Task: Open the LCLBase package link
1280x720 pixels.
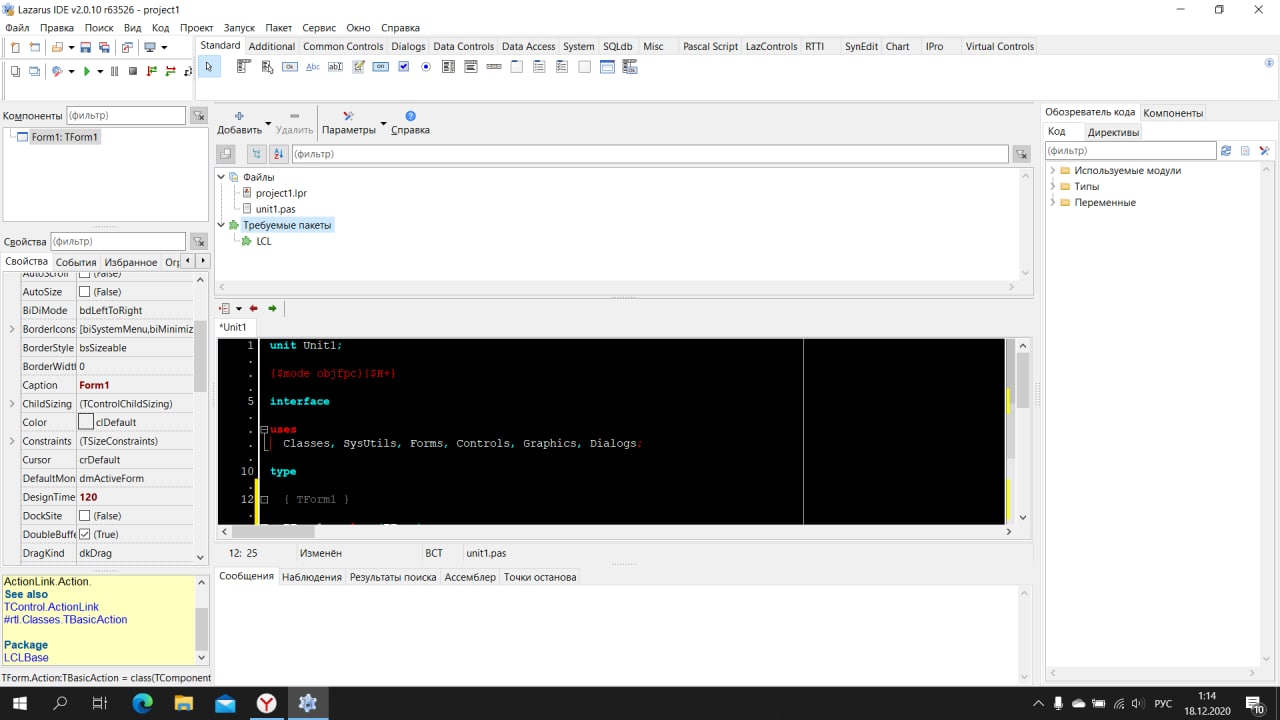Action: pyautogui.click(x=26, y=658)
